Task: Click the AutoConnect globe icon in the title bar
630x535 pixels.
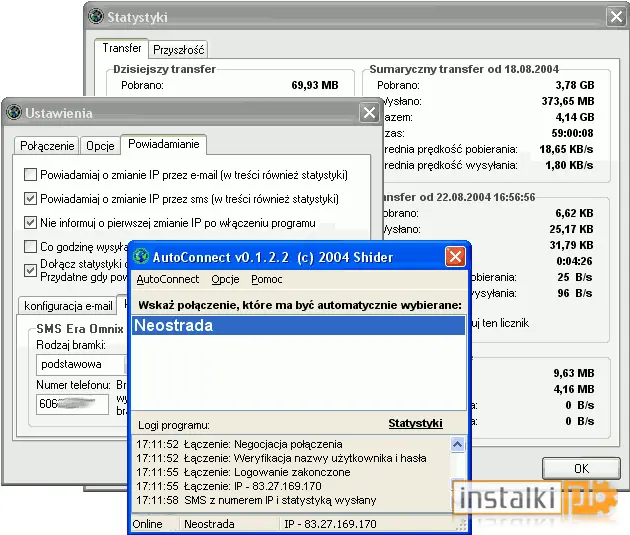Action: [x=141, y=256]
